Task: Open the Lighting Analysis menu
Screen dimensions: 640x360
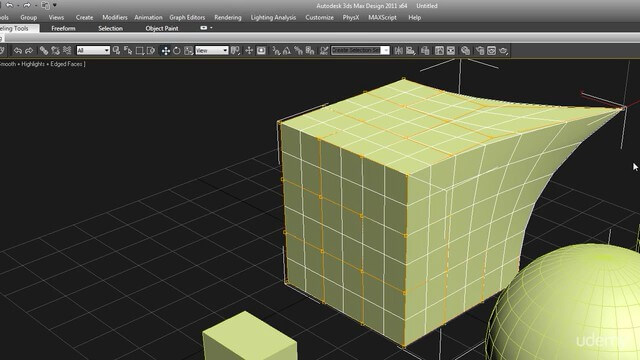Action: click(273, 18)
